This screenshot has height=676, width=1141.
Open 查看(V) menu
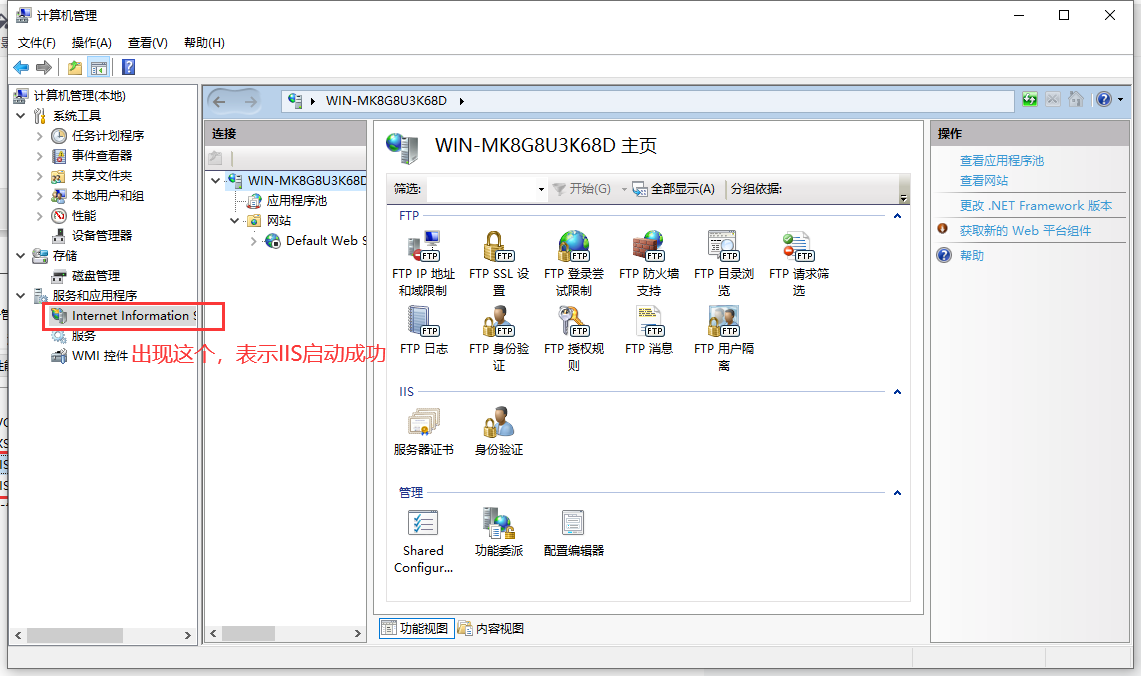(148, 43)
